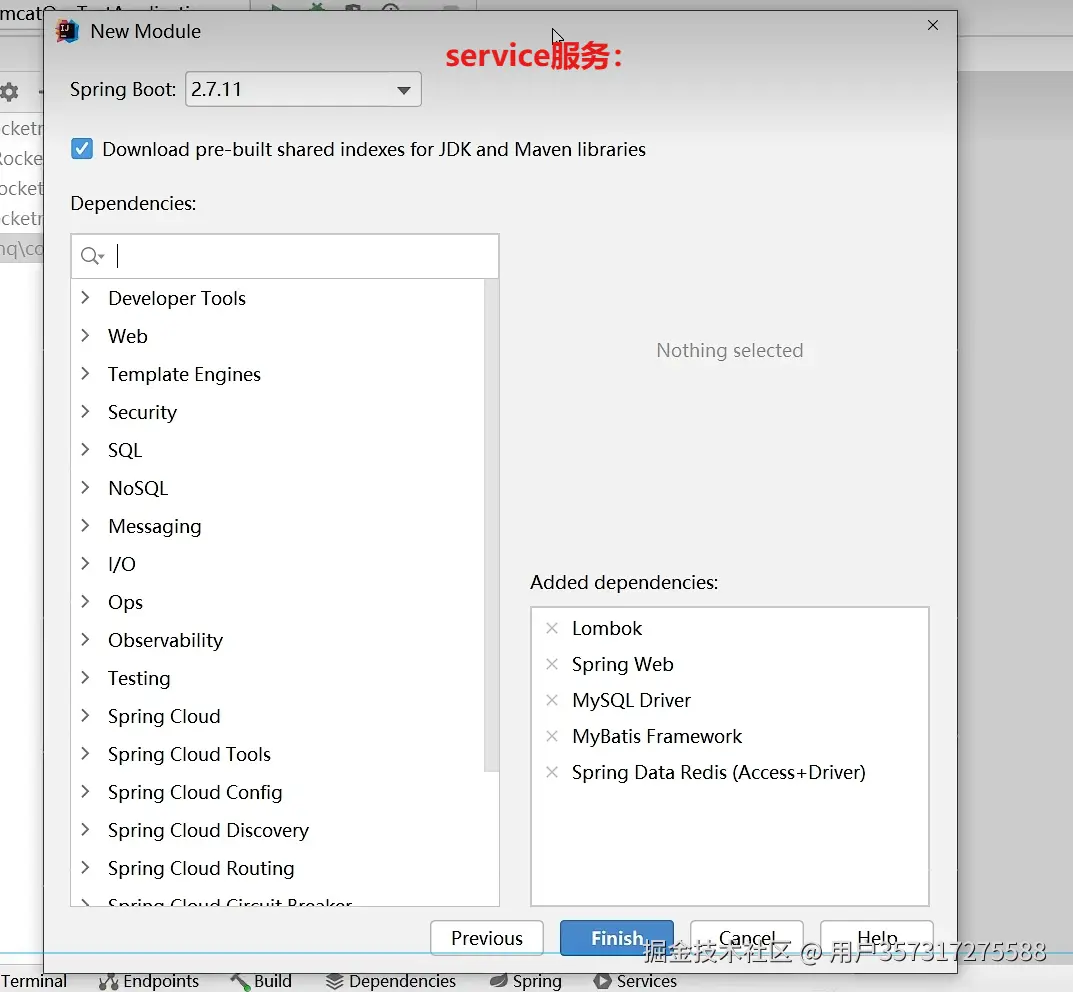Remove Spring Data Redis dependency
The height and width of the screenshot is (992, 1073).
pyautogui.click(x=552, y=772)
